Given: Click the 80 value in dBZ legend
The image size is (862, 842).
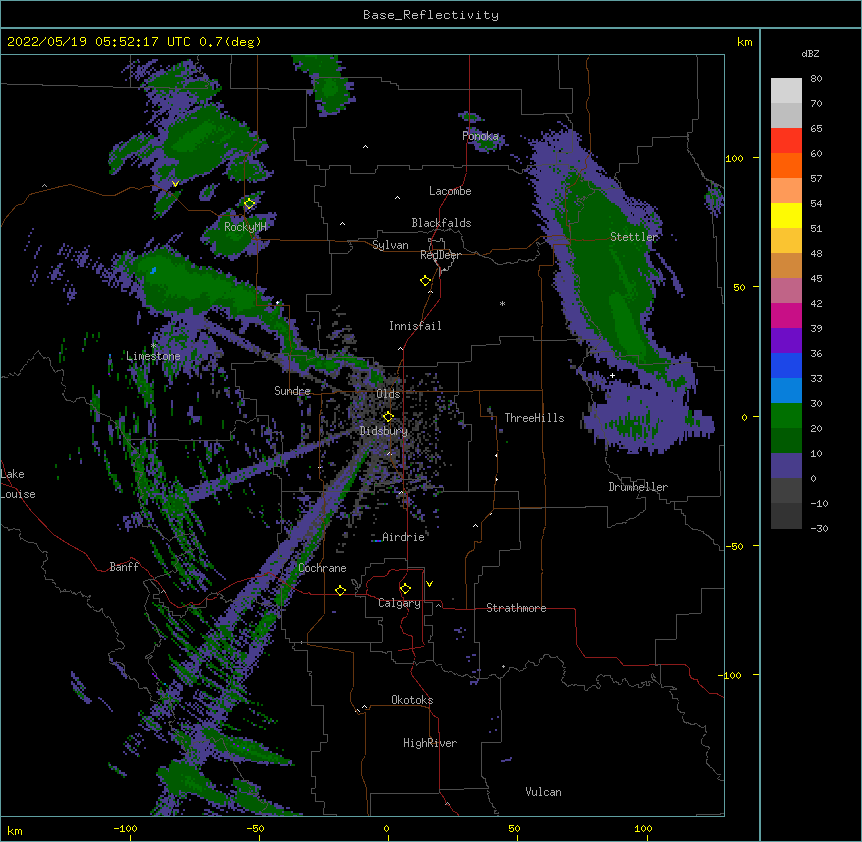Looking at the screenshot, I should tap(816, 79).
